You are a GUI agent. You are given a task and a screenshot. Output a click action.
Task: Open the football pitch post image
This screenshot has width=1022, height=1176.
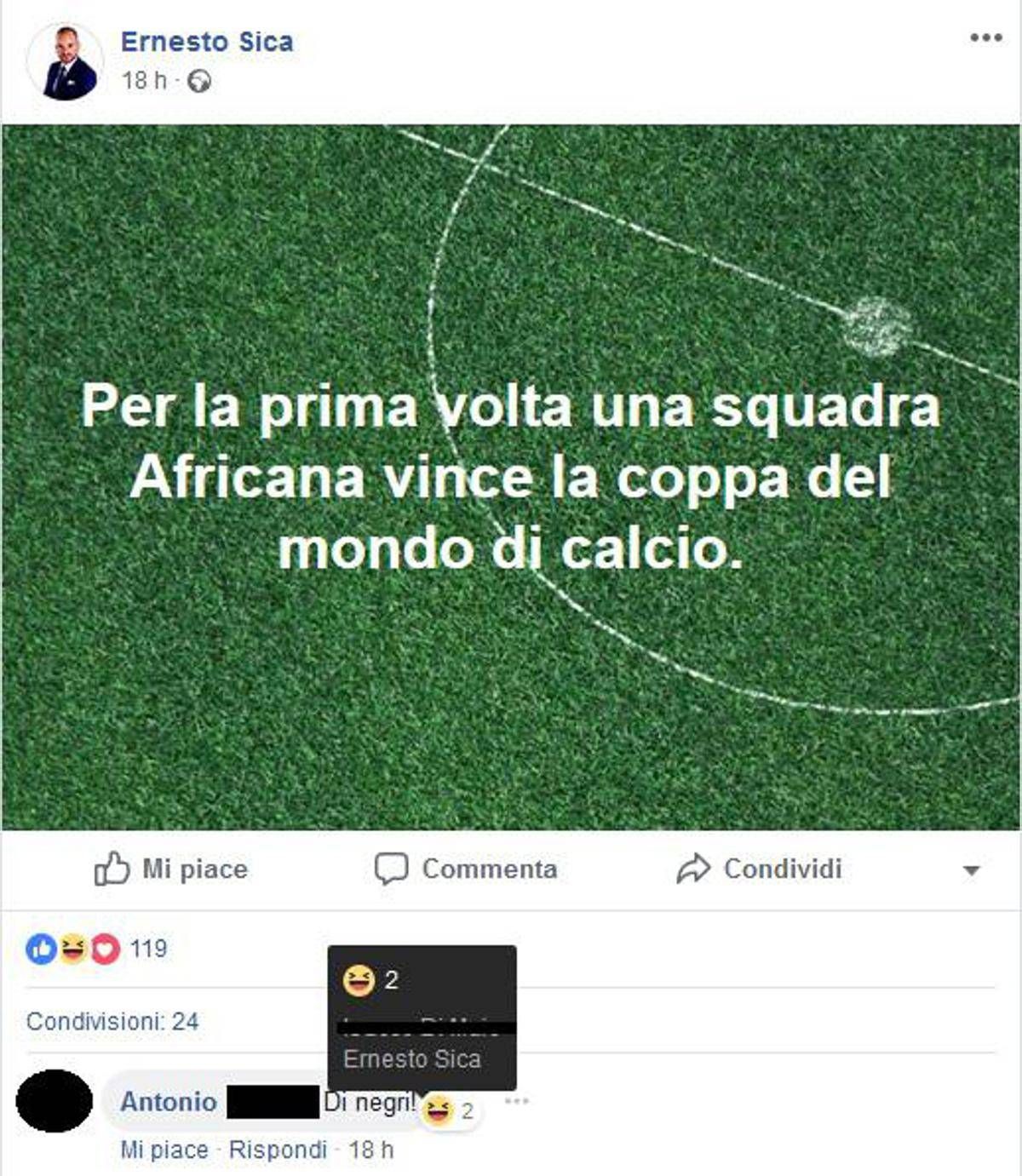511,478
